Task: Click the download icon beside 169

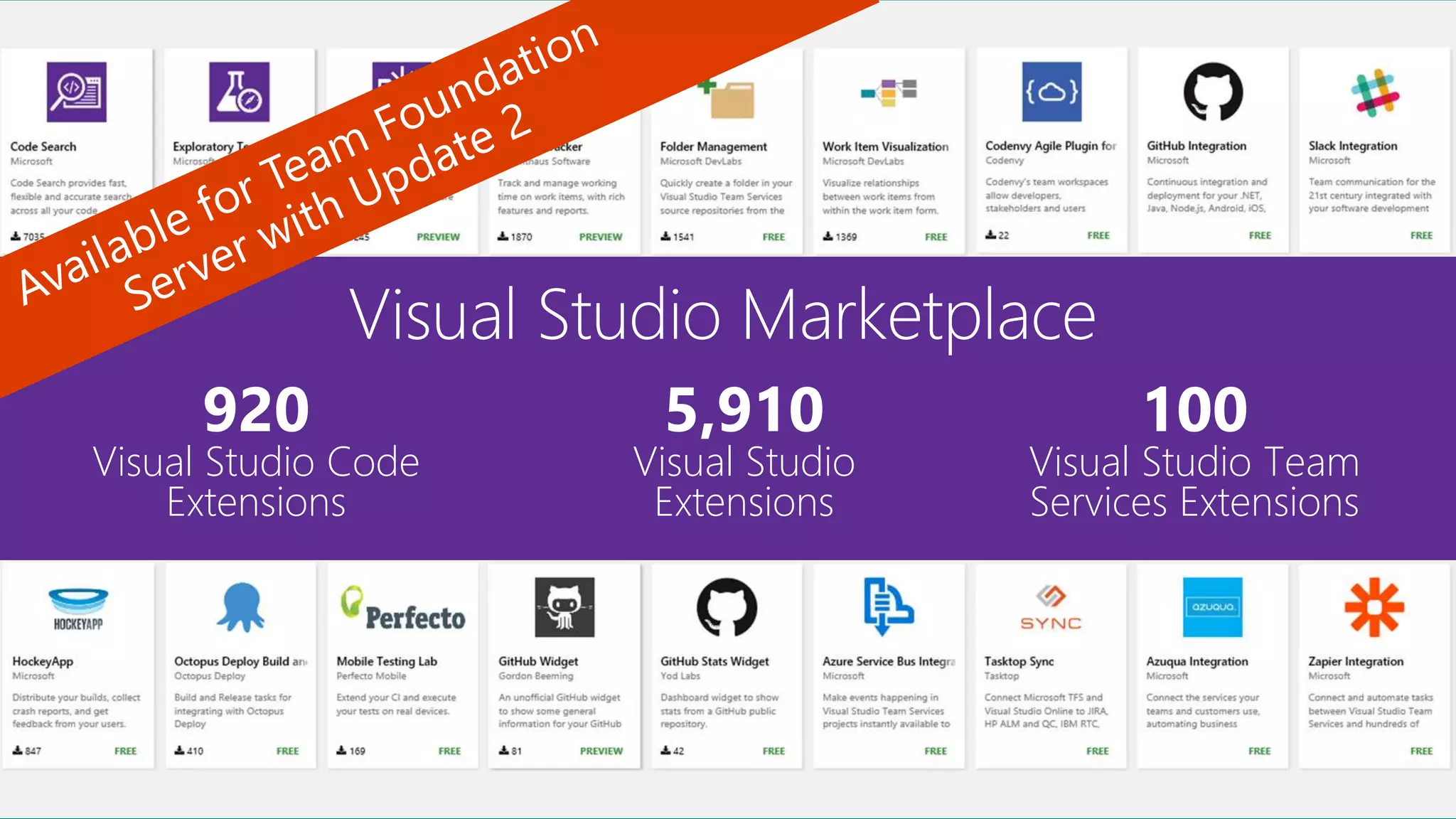Action: [342, 750]
